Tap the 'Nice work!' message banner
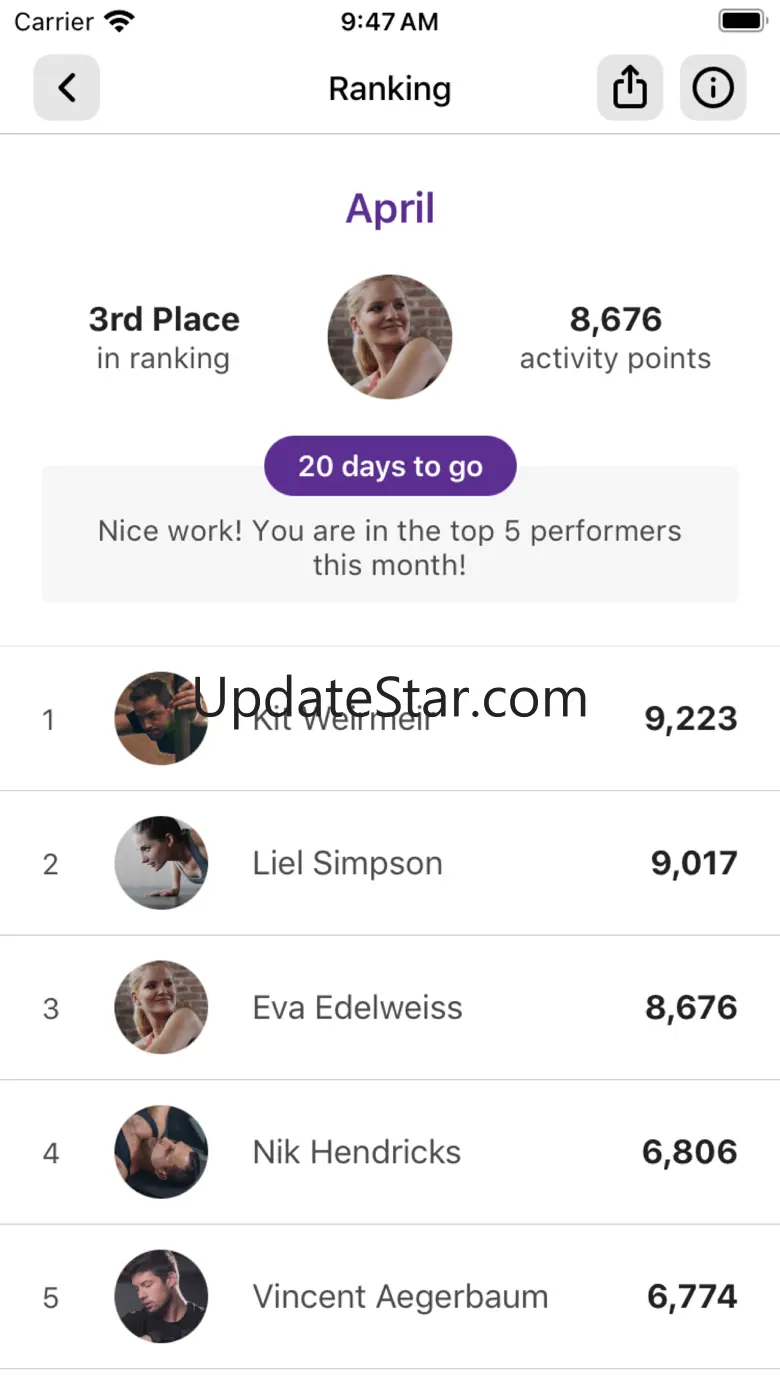780x1387 pixels. (x=390, y=534)
